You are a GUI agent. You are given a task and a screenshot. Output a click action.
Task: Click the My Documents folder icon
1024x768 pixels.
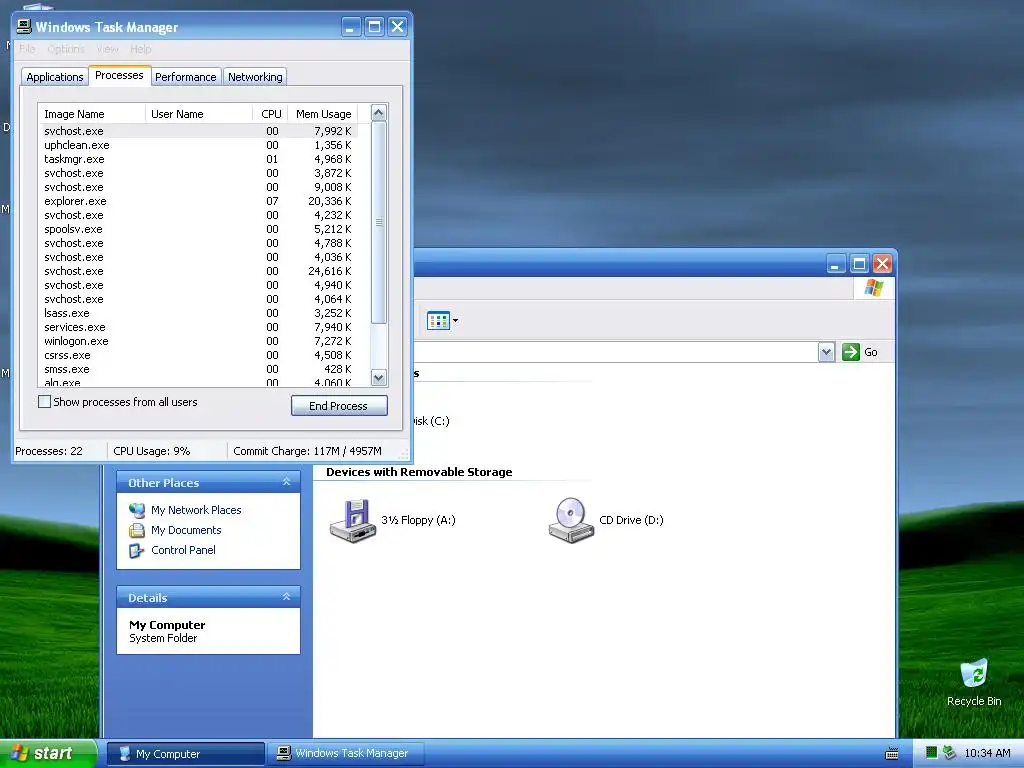pos(136,530)
